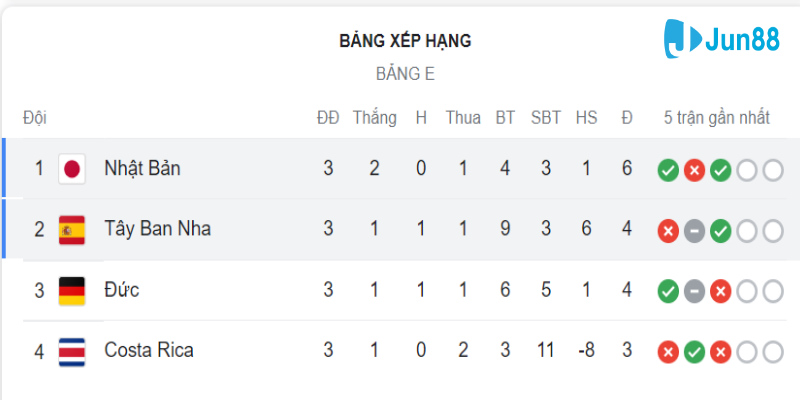Viewport: 800px width, 400px height.
Task: Click the Jun88 logo
Action: [x=724, y=40]
